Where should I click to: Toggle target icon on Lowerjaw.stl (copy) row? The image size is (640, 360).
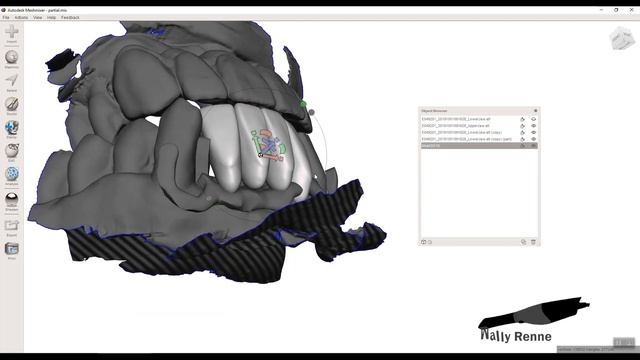(522, 132)
